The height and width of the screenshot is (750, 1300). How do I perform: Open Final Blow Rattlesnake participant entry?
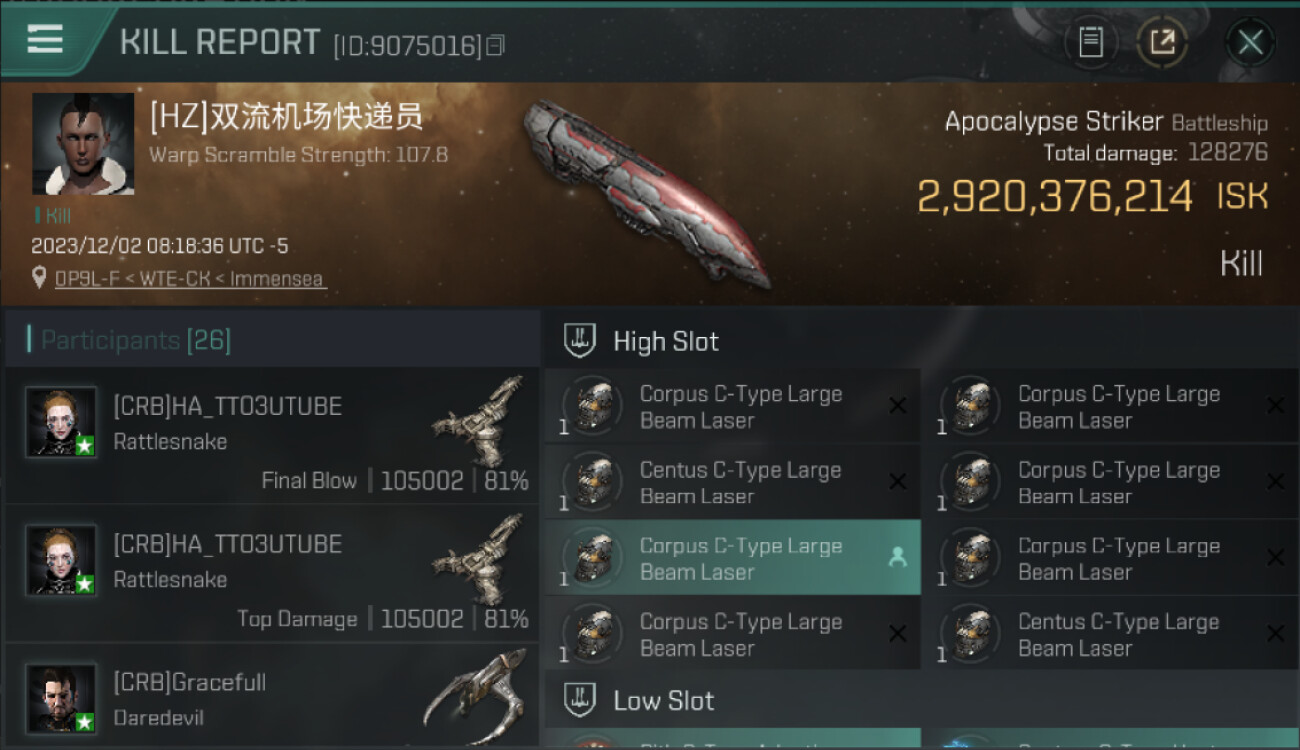click(272, 435)
